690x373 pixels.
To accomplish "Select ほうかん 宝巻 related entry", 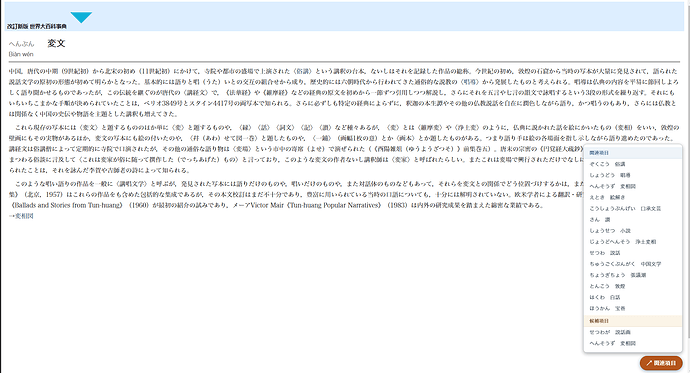I will coord(607,308).
